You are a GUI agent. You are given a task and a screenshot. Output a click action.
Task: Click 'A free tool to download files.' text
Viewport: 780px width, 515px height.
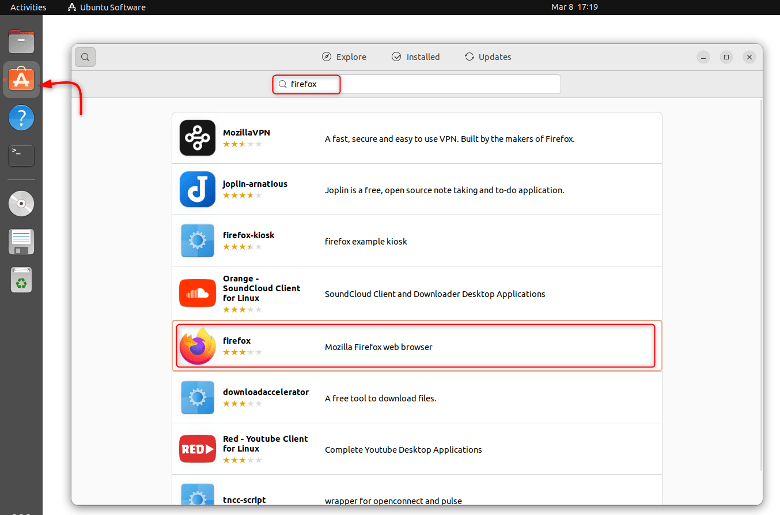(x=381, y=398)
